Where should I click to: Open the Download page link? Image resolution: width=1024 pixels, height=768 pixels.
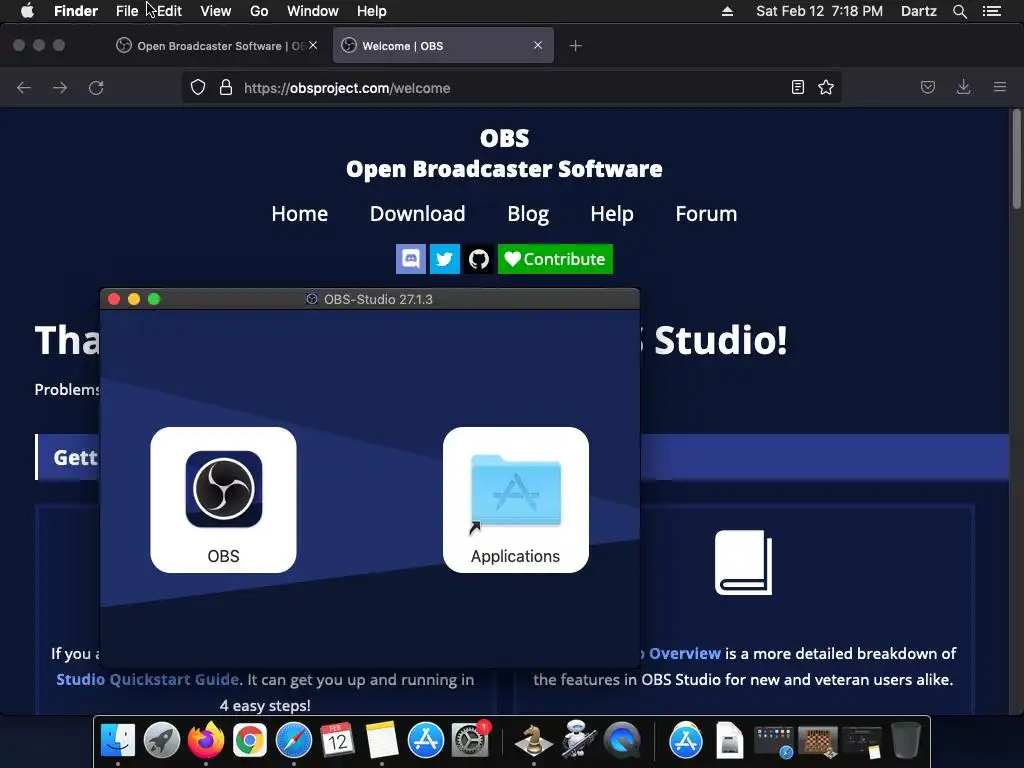[x=417, y=214]
